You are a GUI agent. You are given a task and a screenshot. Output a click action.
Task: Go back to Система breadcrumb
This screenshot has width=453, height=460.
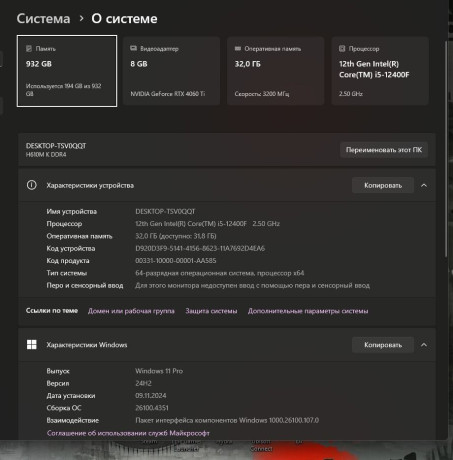click(43, 19)
